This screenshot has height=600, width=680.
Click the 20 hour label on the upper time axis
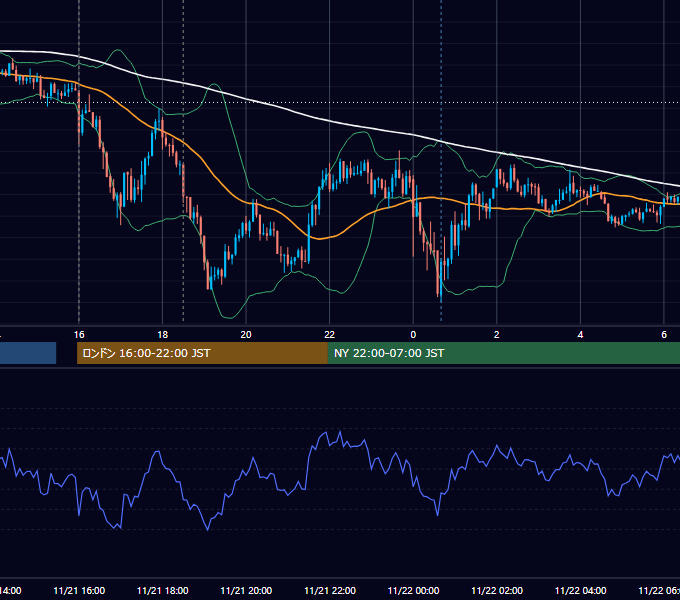[x=246, y=335]
